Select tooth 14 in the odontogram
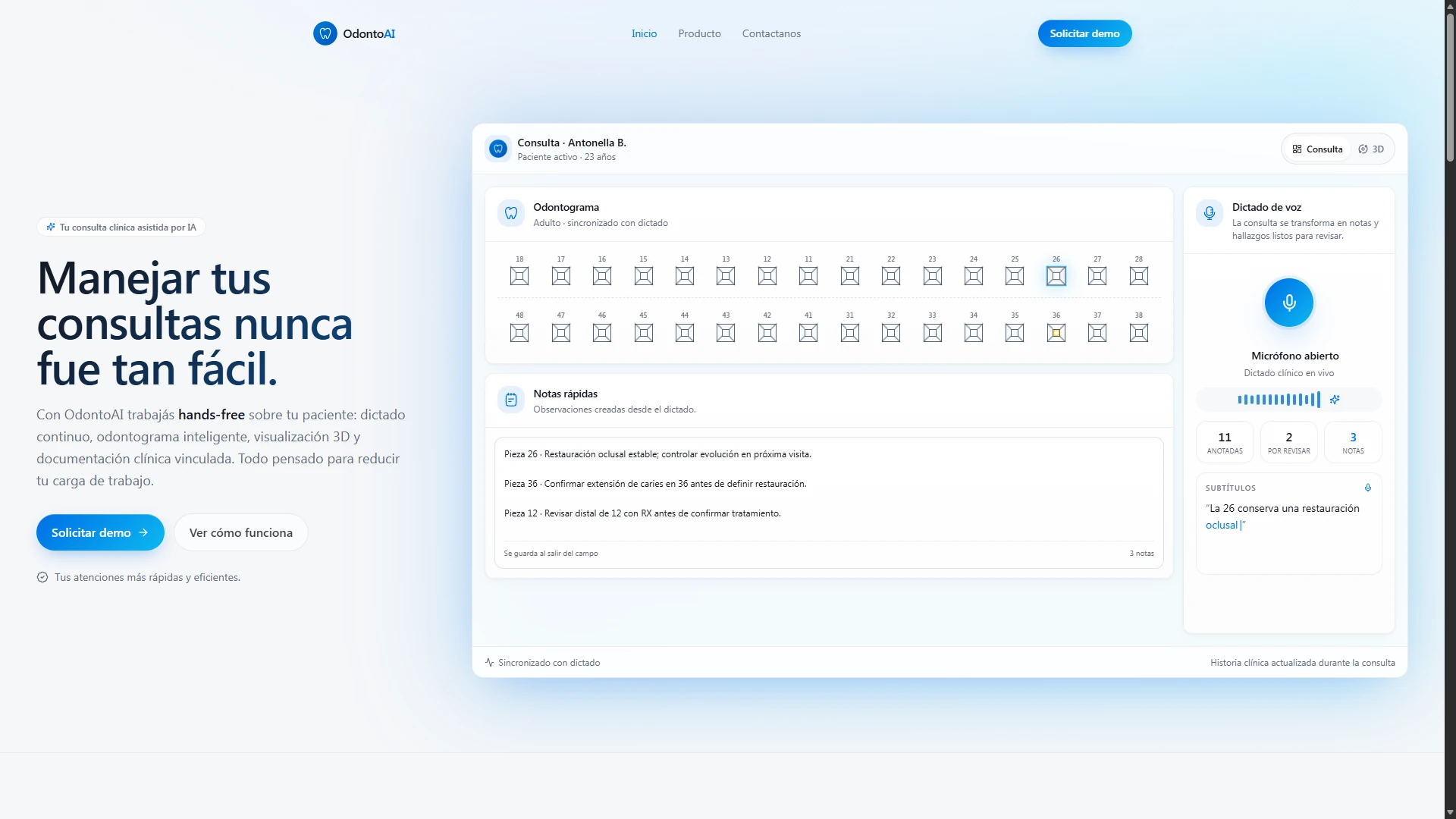The image size is (1456, 819). (x=685, y=276)
